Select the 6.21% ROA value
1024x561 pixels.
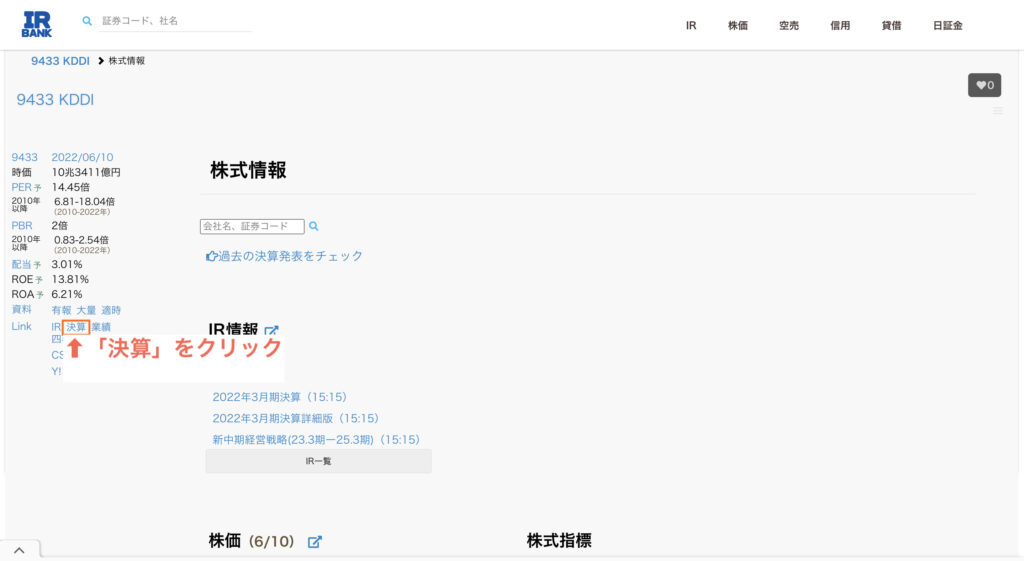67,295
